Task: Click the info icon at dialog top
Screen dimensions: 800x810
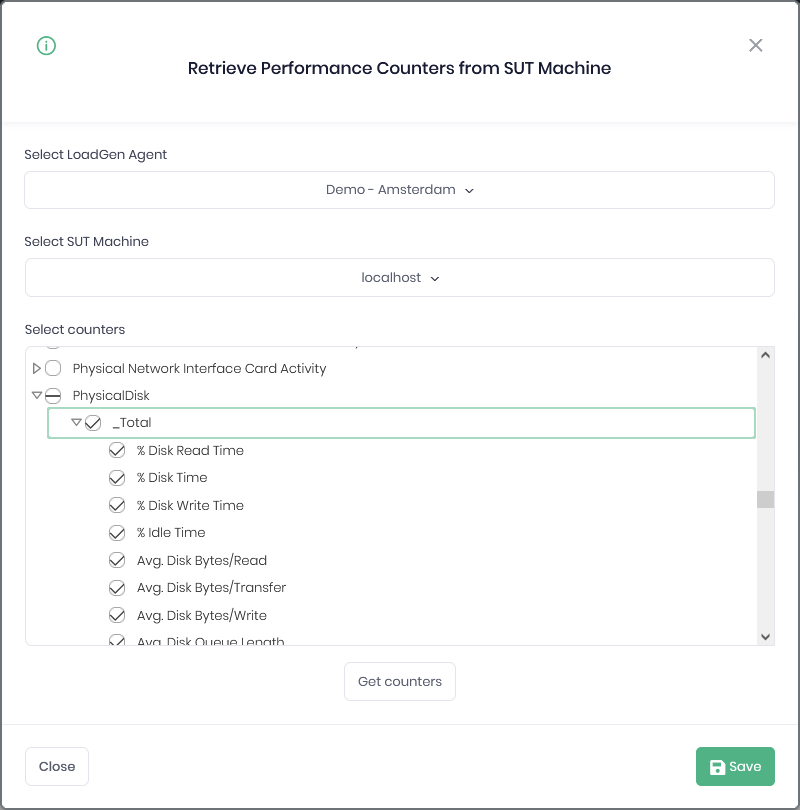Action: (46, 46)
